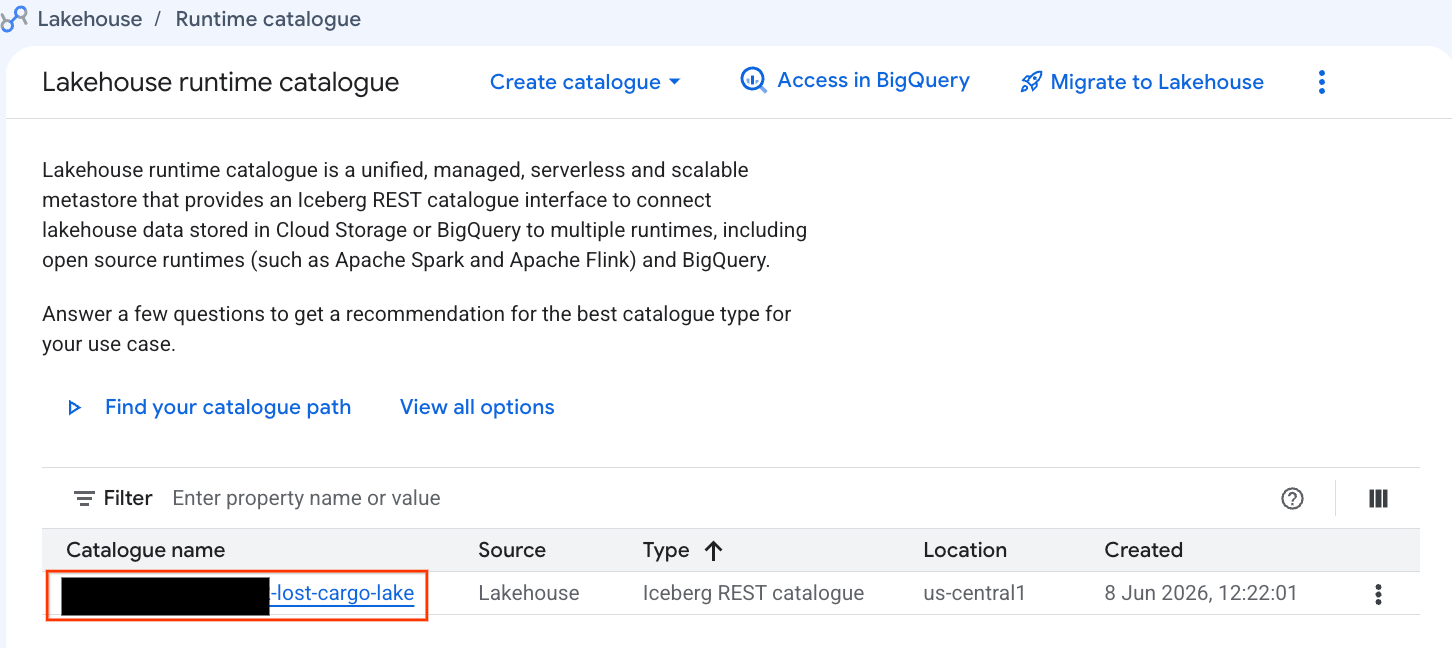
Task: Open the table help question-mark icon
Action: click(x=1292, y=498)
